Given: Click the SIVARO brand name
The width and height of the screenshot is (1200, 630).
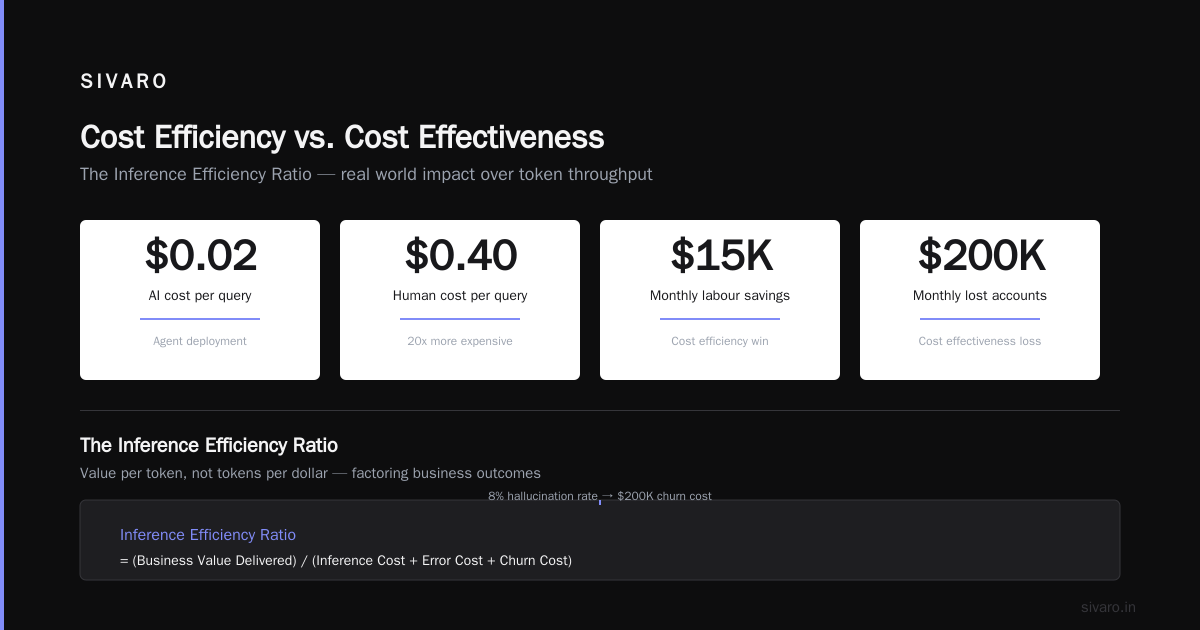Looking at the screenshot, I should click(124, 82).
